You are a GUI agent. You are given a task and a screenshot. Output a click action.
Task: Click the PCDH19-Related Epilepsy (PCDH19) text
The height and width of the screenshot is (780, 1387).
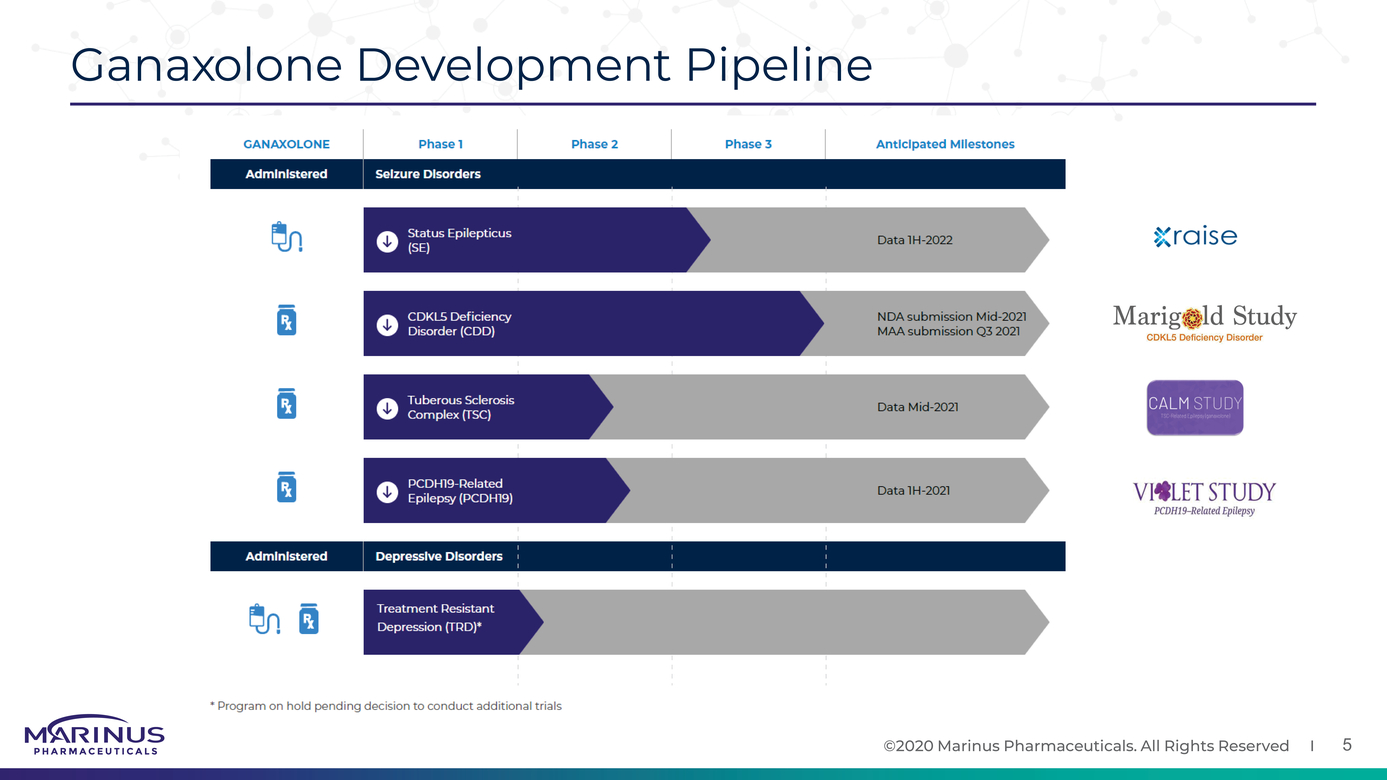[x=460, y=491]
